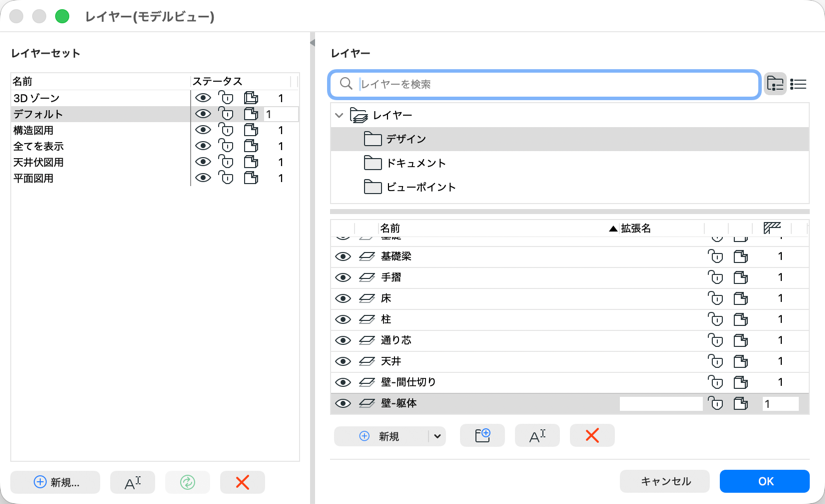Toggle visibility eye for 平面図用 layer set
This screenshot has width=825, height=504.
tap(203, 178)
